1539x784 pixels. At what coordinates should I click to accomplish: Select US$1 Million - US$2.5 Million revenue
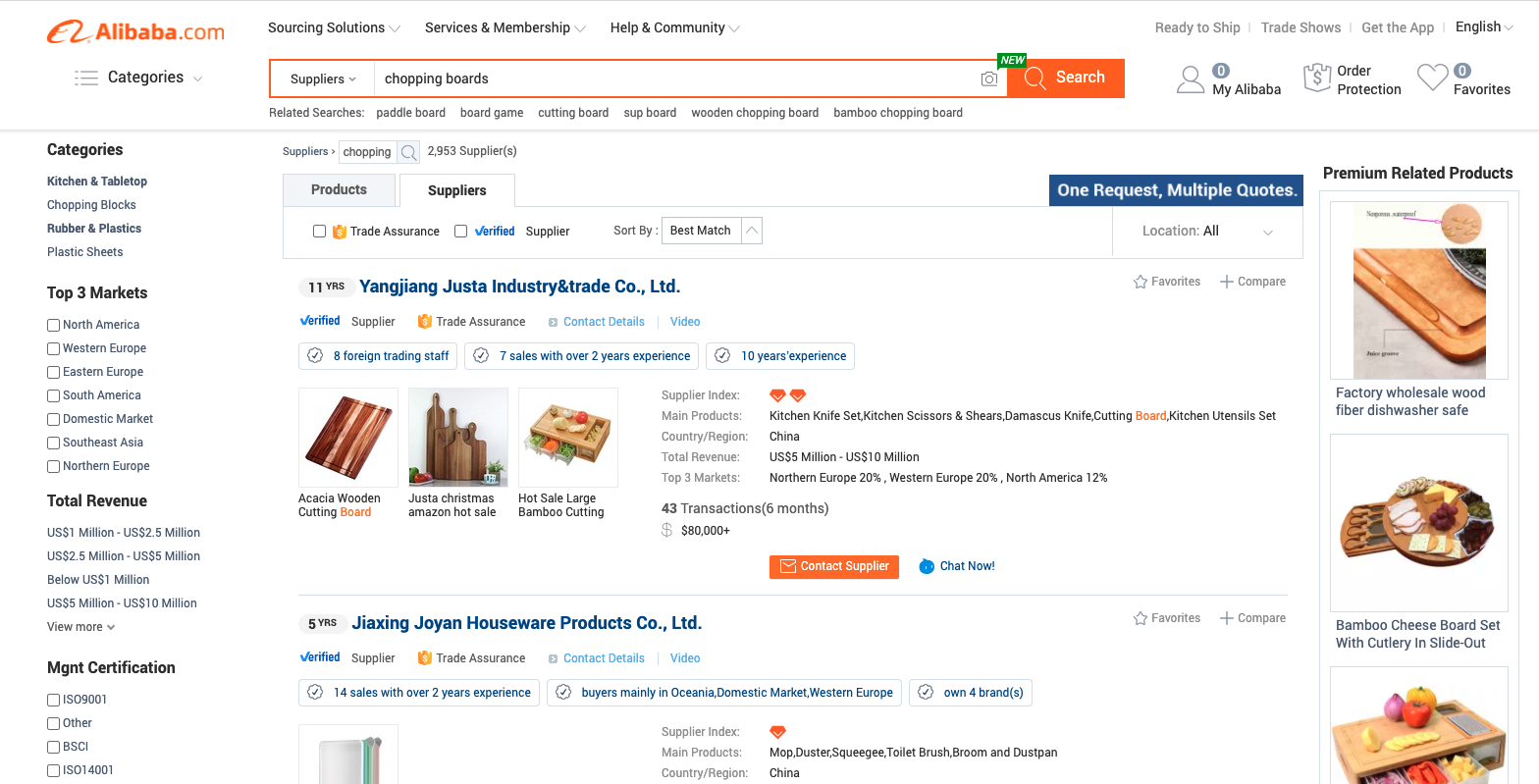coord(124,533)
